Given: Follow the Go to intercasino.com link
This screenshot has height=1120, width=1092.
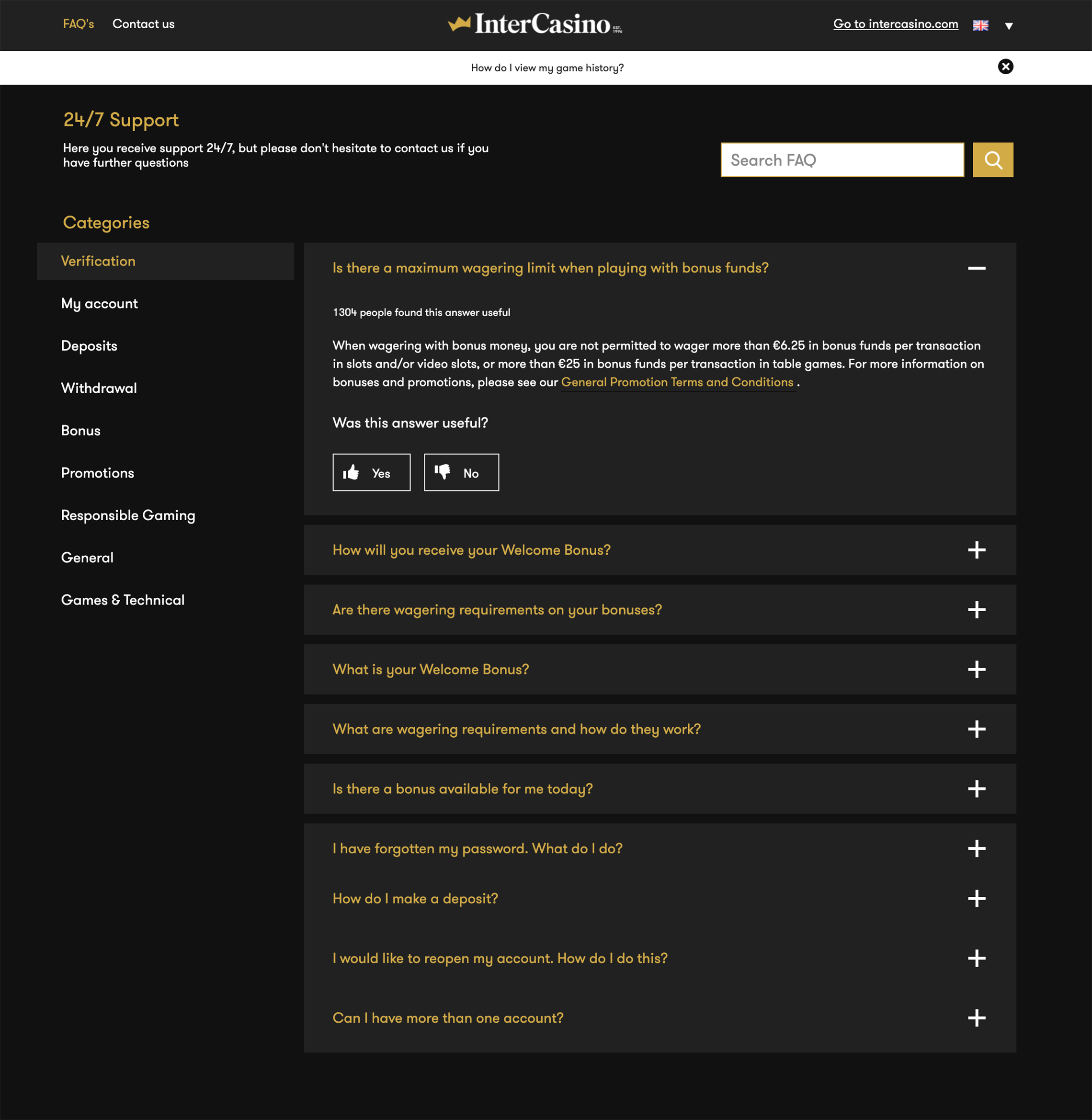Looking at the screenshot, I should click(x=895, y=24).
